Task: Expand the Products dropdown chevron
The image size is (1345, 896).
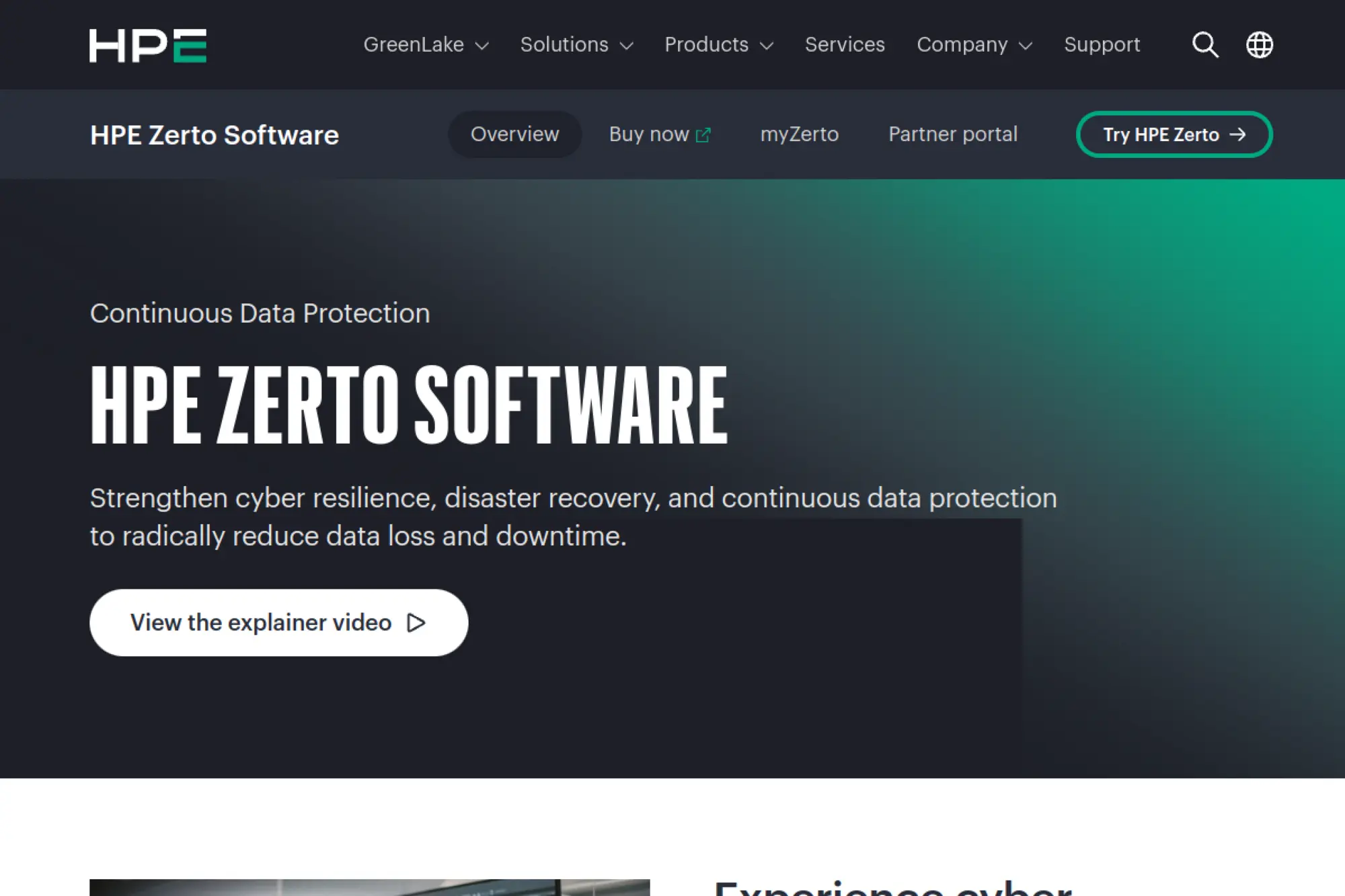Action: [x=766, y=46]
